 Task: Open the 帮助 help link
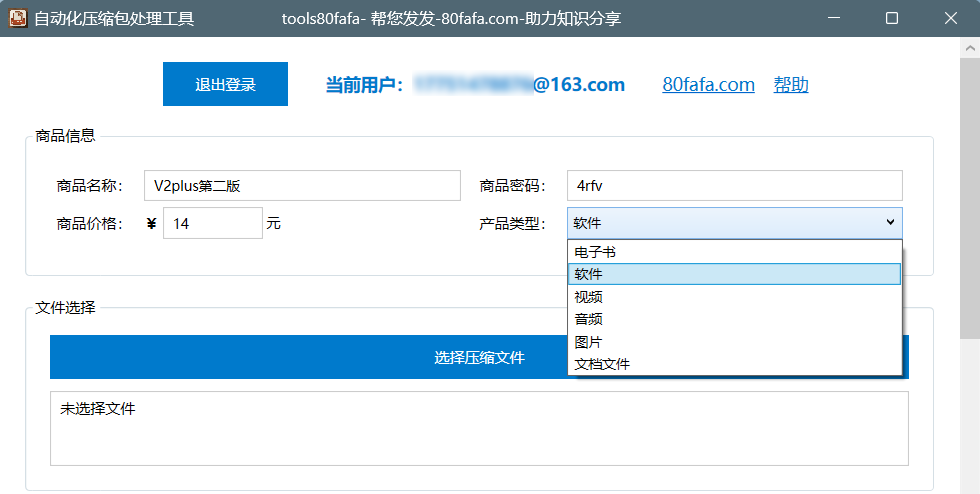tap(790, 85)
